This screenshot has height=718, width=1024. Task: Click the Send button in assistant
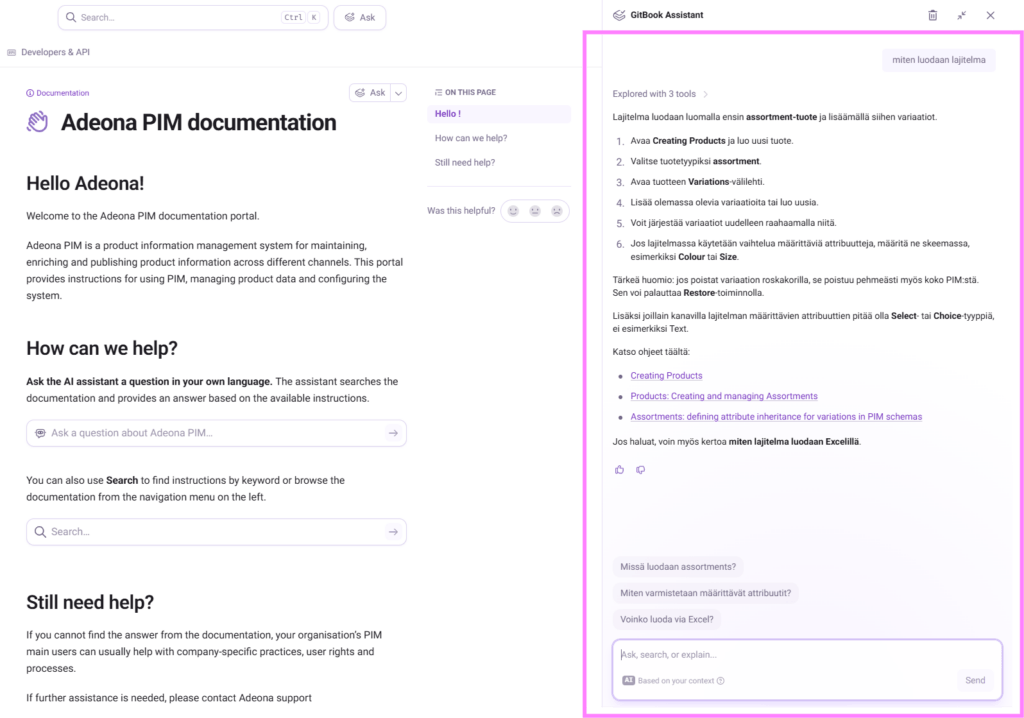point(975,680)
